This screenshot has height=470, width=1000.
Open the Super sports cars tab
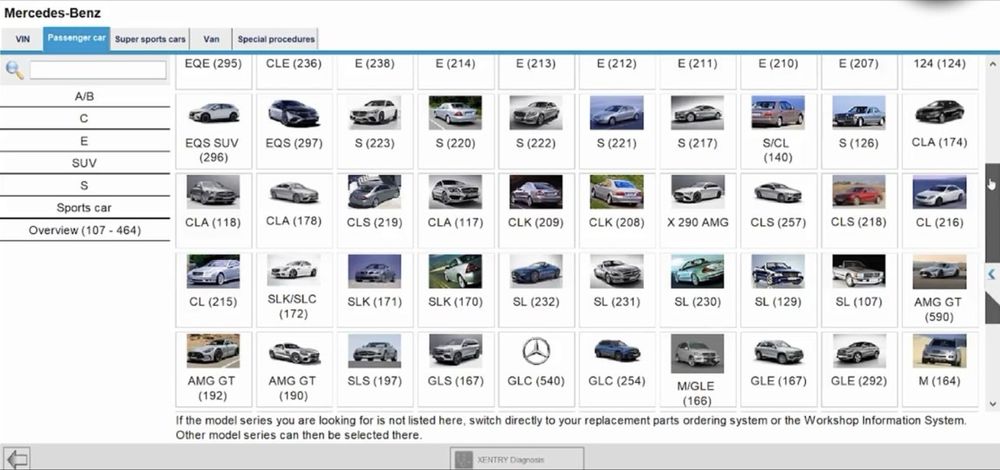coord(150,39)
